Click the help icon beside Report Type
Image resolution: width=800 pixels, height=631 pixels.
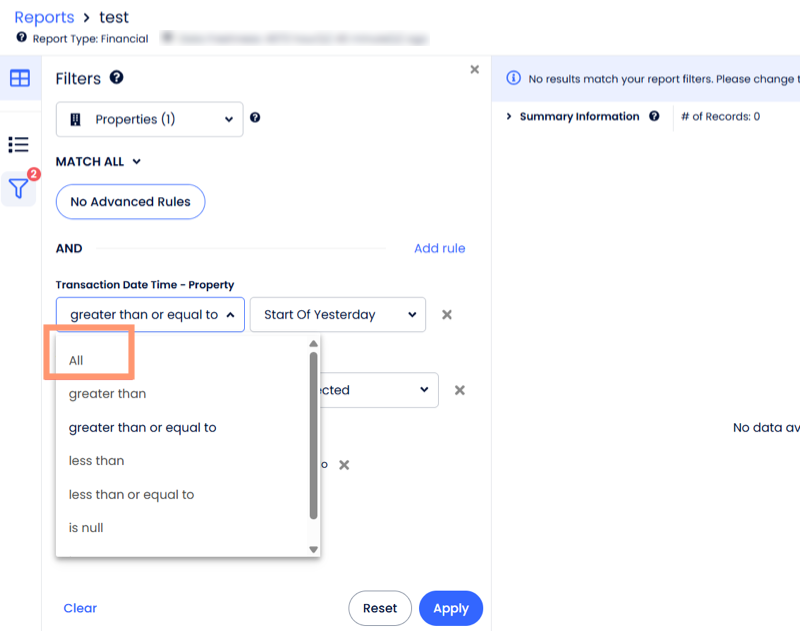click(x=22, y=39)
